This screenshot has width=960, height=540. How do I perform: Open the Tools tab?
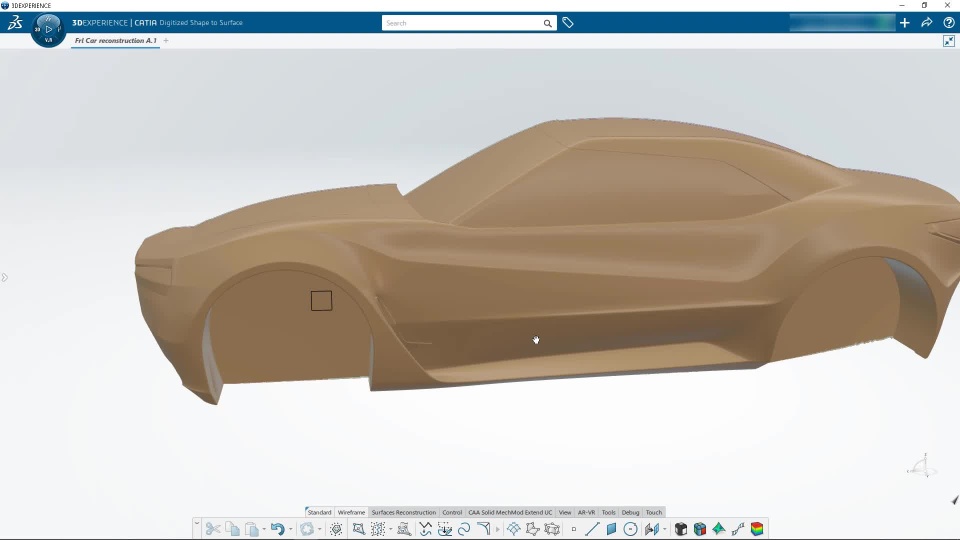coord(609,512)
